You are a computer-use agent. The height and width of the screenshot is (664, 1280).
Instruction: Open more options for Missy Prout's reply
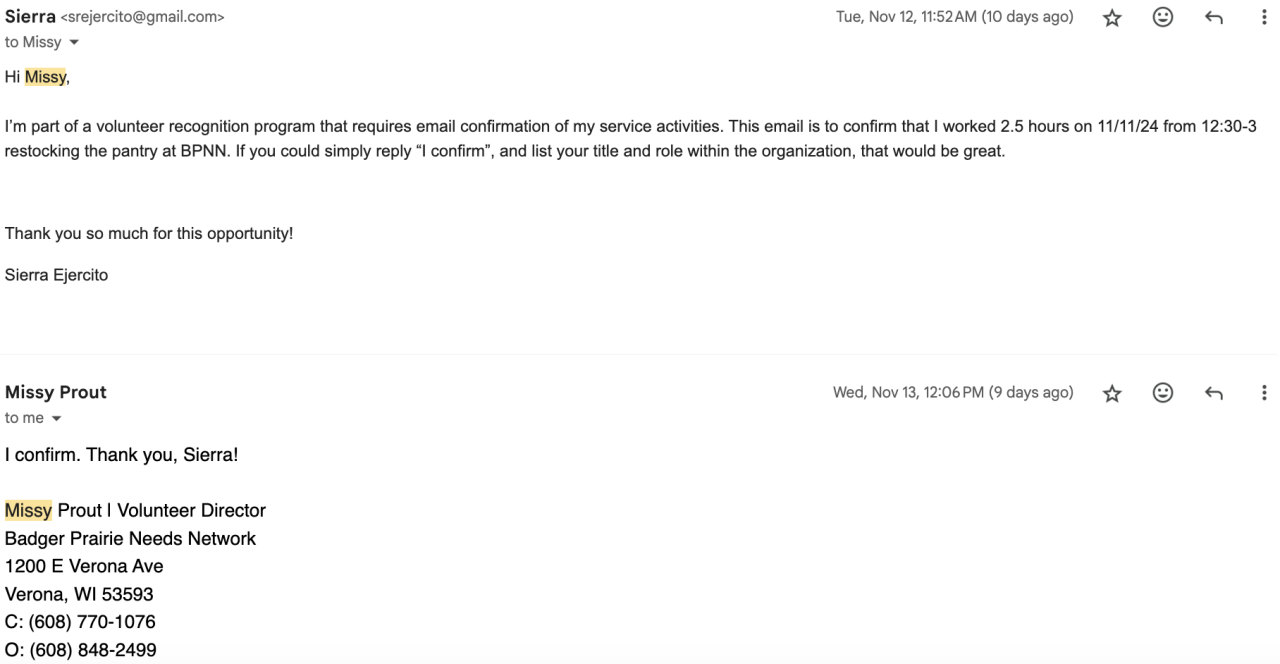point(1264,393)
